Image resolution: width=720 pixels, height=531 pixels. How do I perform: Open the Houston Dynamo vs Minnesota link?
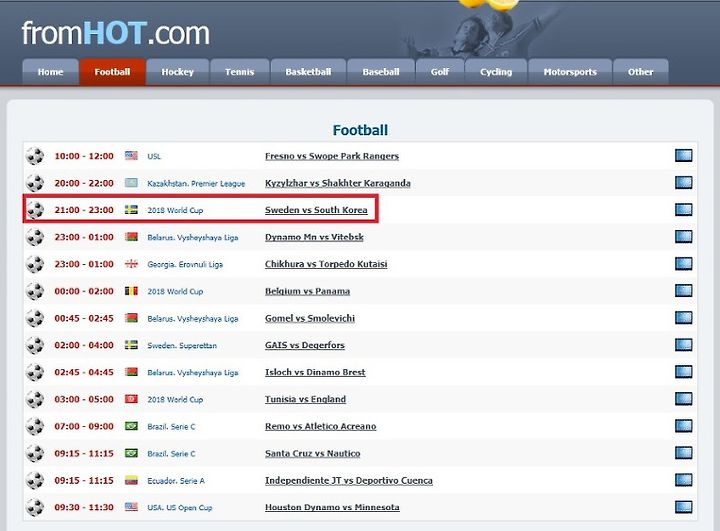click(x=332, y=508)
